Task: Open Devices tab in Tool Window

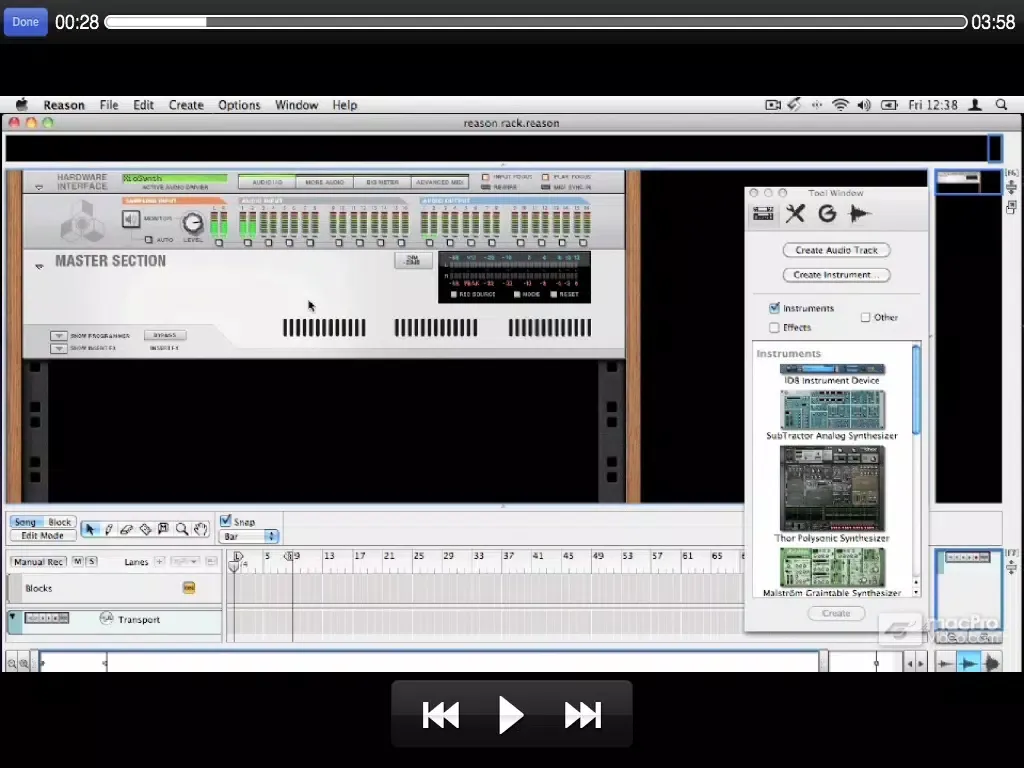Action: tap(763, 214)
